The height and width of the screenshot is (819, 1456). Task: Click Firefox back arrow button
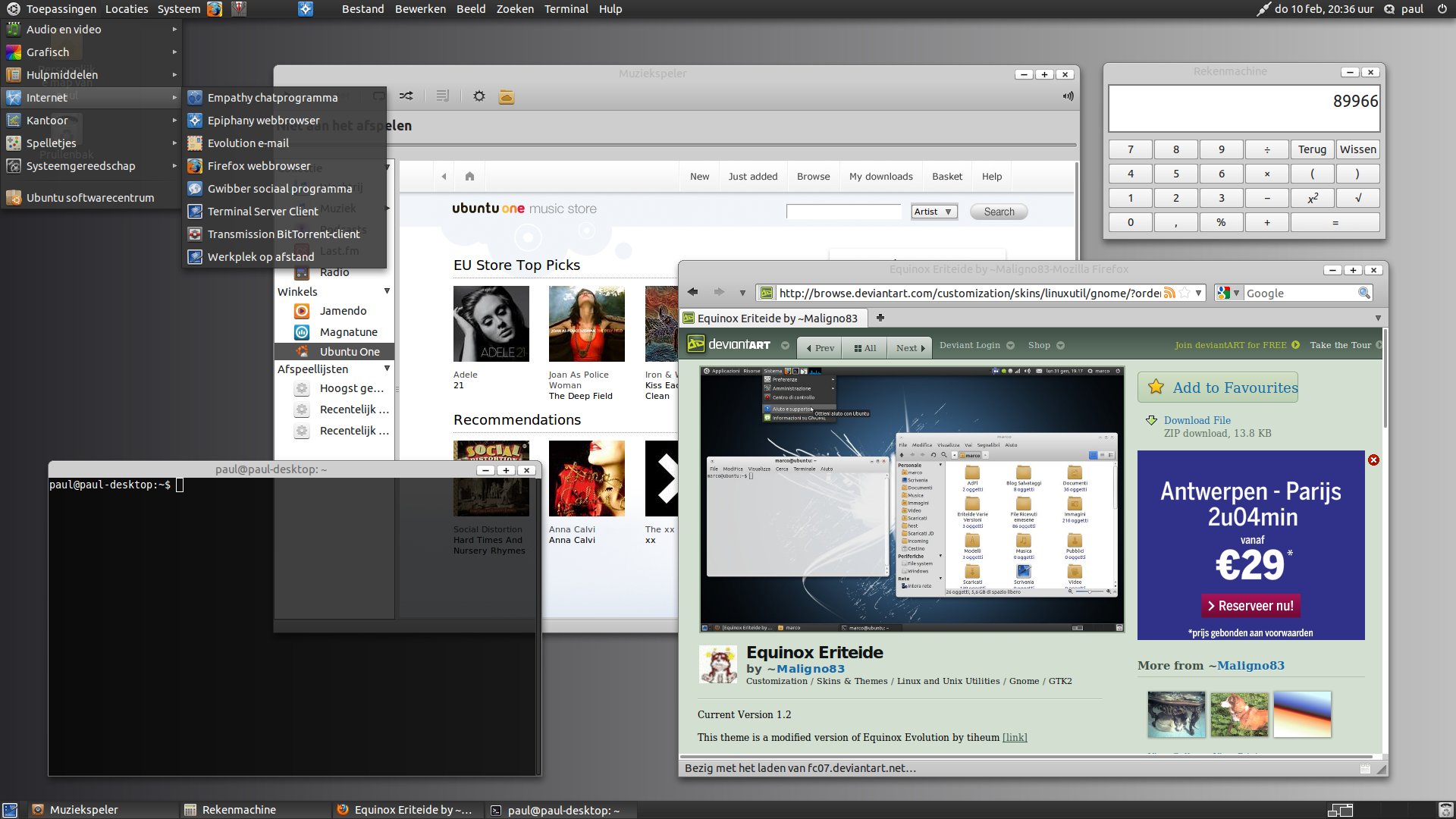point(692,293)
